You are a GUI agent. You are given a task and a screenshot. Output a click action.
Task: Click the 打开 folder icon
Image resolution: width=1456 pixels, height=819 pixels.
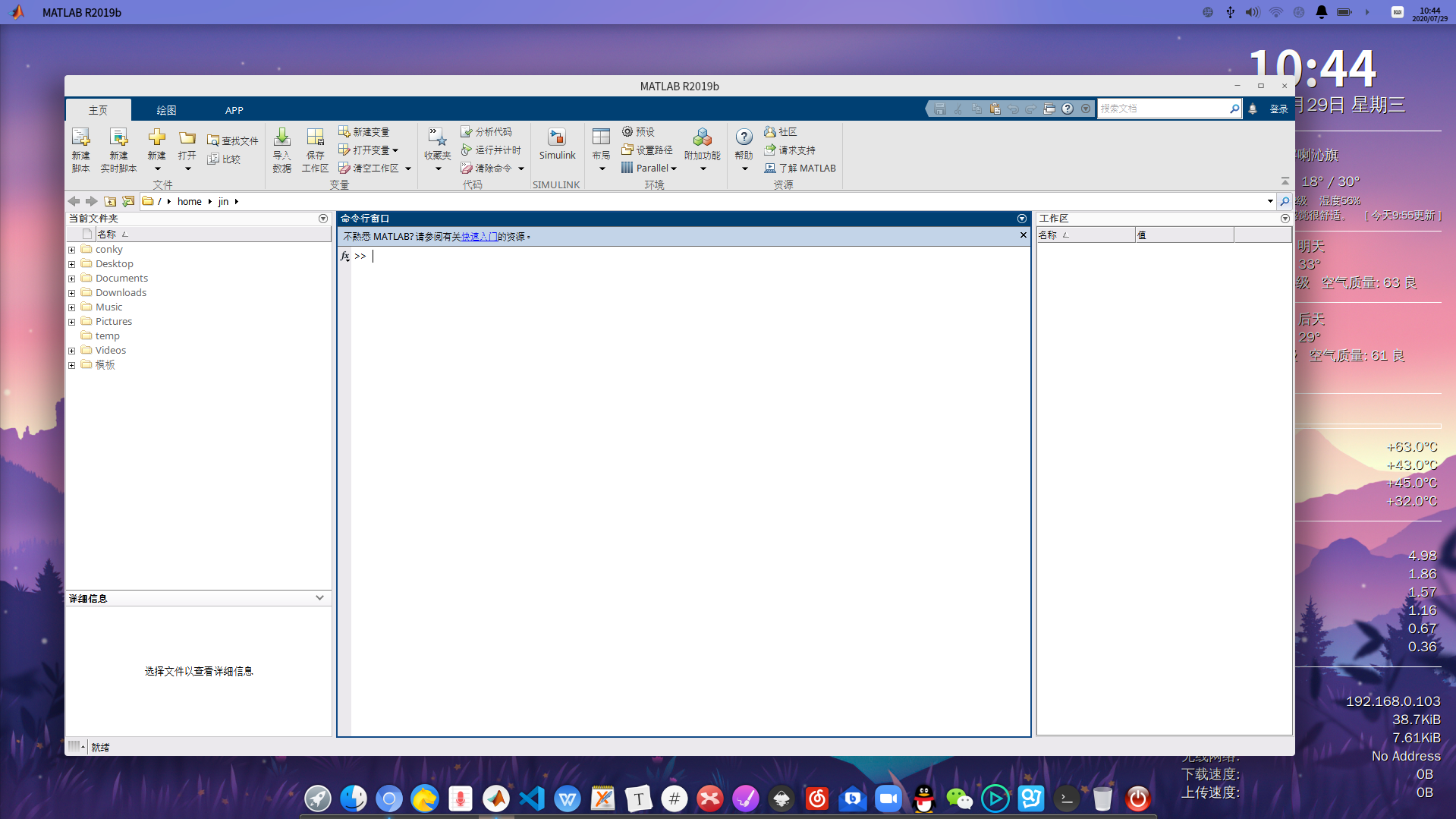[x=187, y=150]
